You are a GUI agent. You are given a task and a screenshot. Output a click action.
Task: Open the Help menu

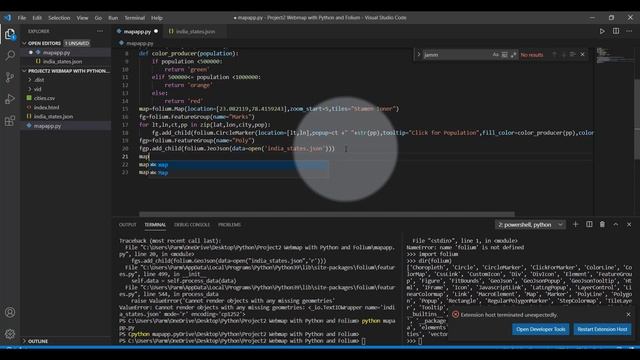157,18
